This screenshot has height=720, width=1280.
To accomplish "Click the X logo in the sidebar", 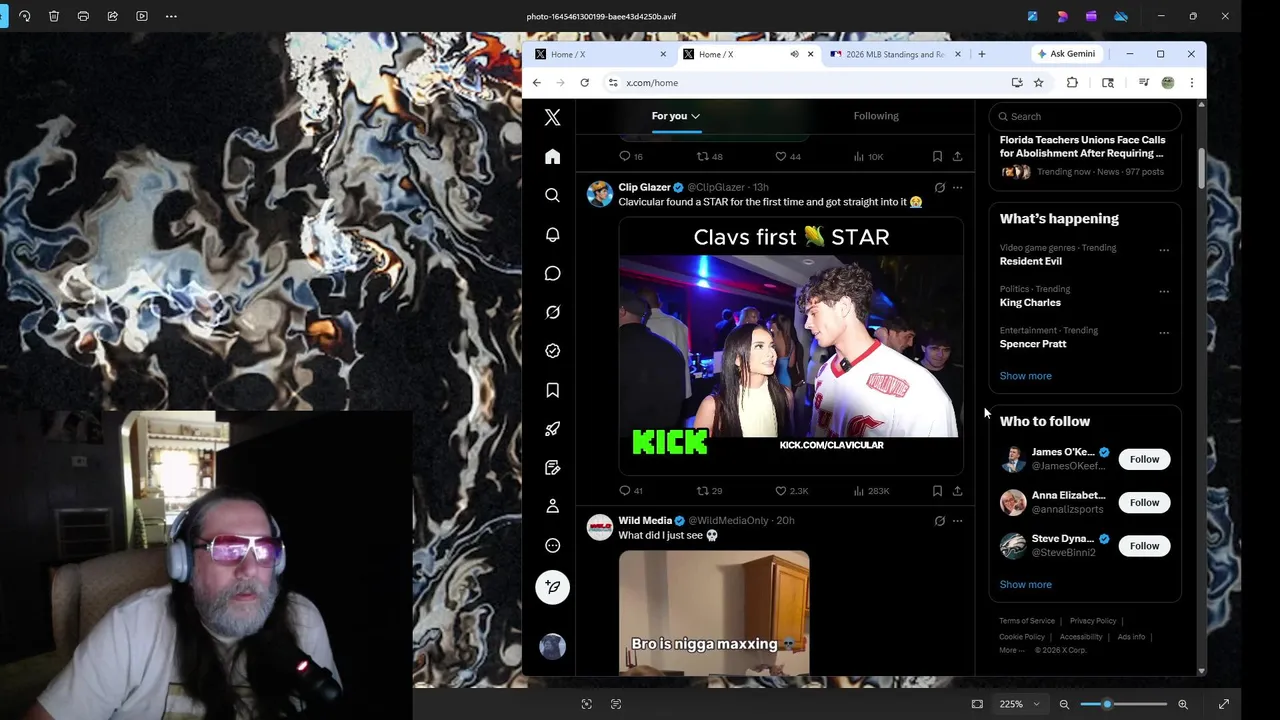I will click(x=552, y=117).
